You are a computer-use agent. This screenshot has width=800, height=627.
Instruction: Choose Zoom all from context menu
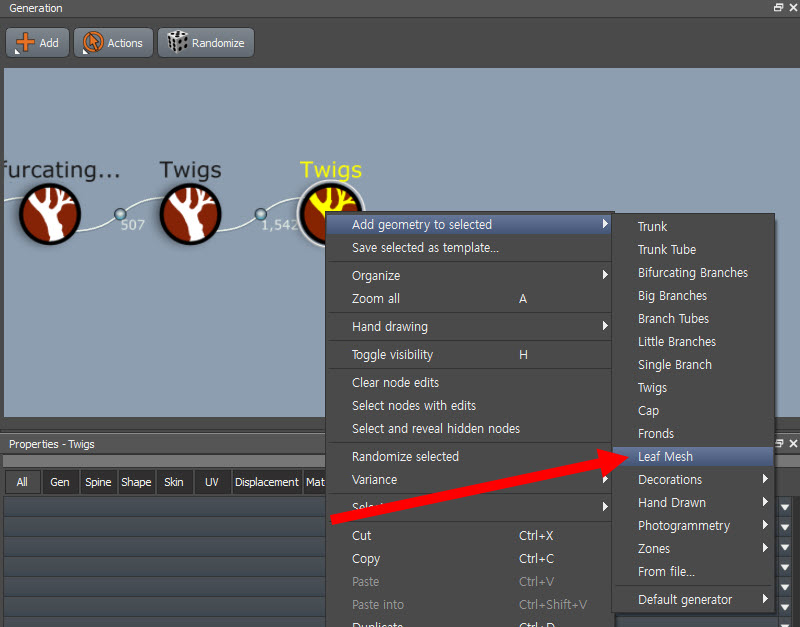click(469, 299)
